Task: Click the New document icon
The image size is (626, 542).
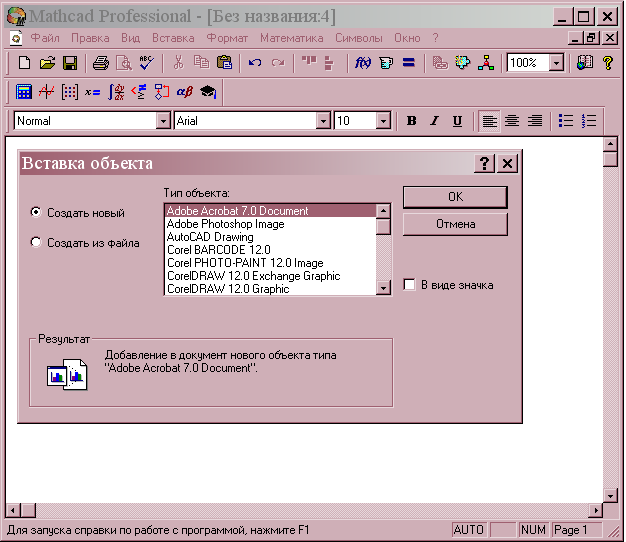Action: [x=24, y=63]
